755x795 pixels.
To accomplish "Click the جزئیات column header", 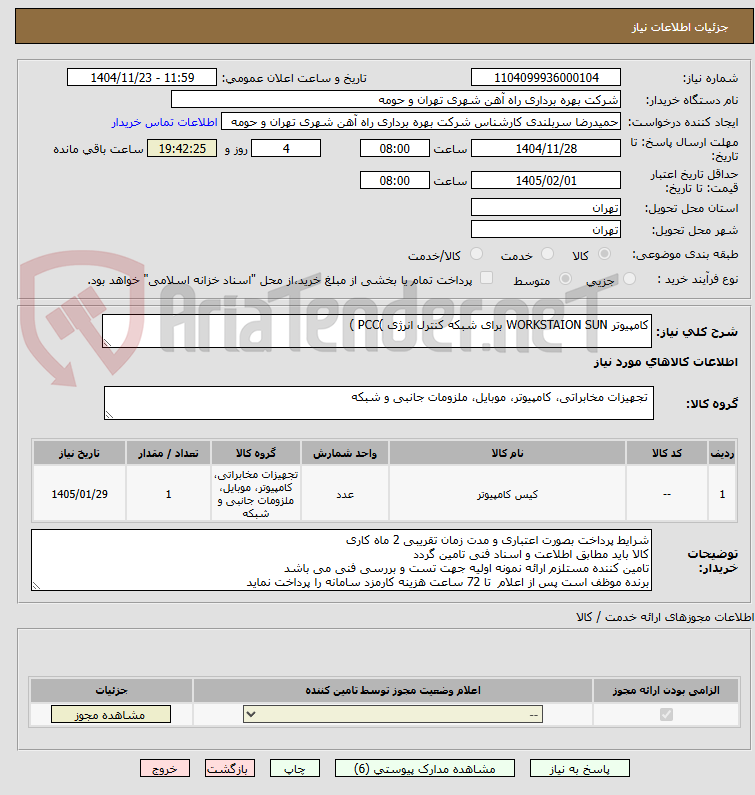I will [x=112, y=690].
